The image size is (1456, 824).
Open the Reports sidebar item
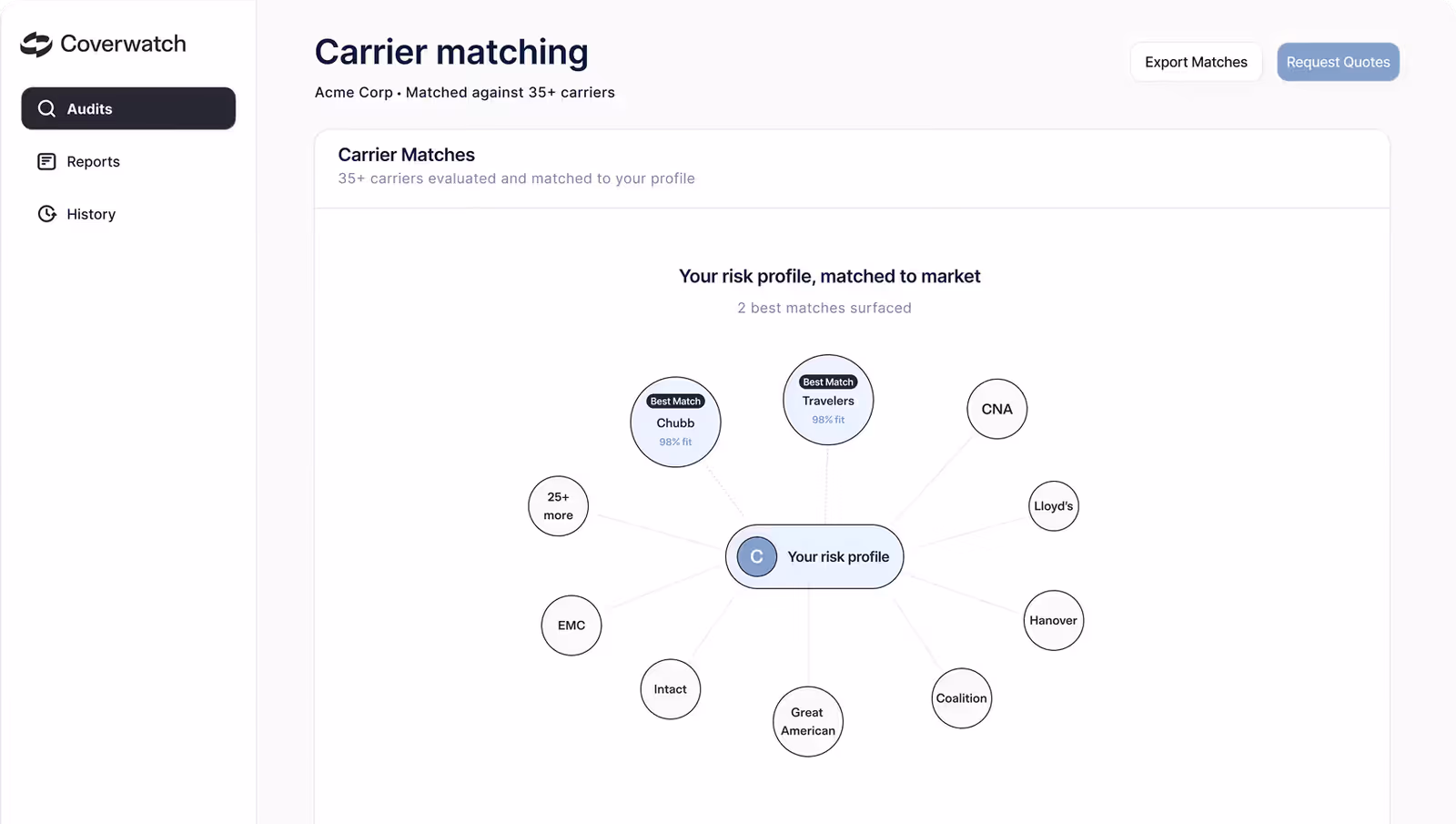pos(128,161)
